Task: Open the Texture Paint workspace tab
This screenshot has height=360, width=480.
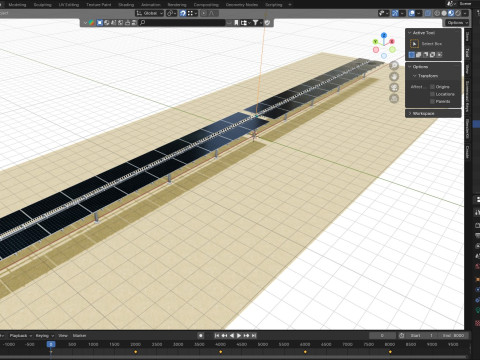Action: pos(99,5)
